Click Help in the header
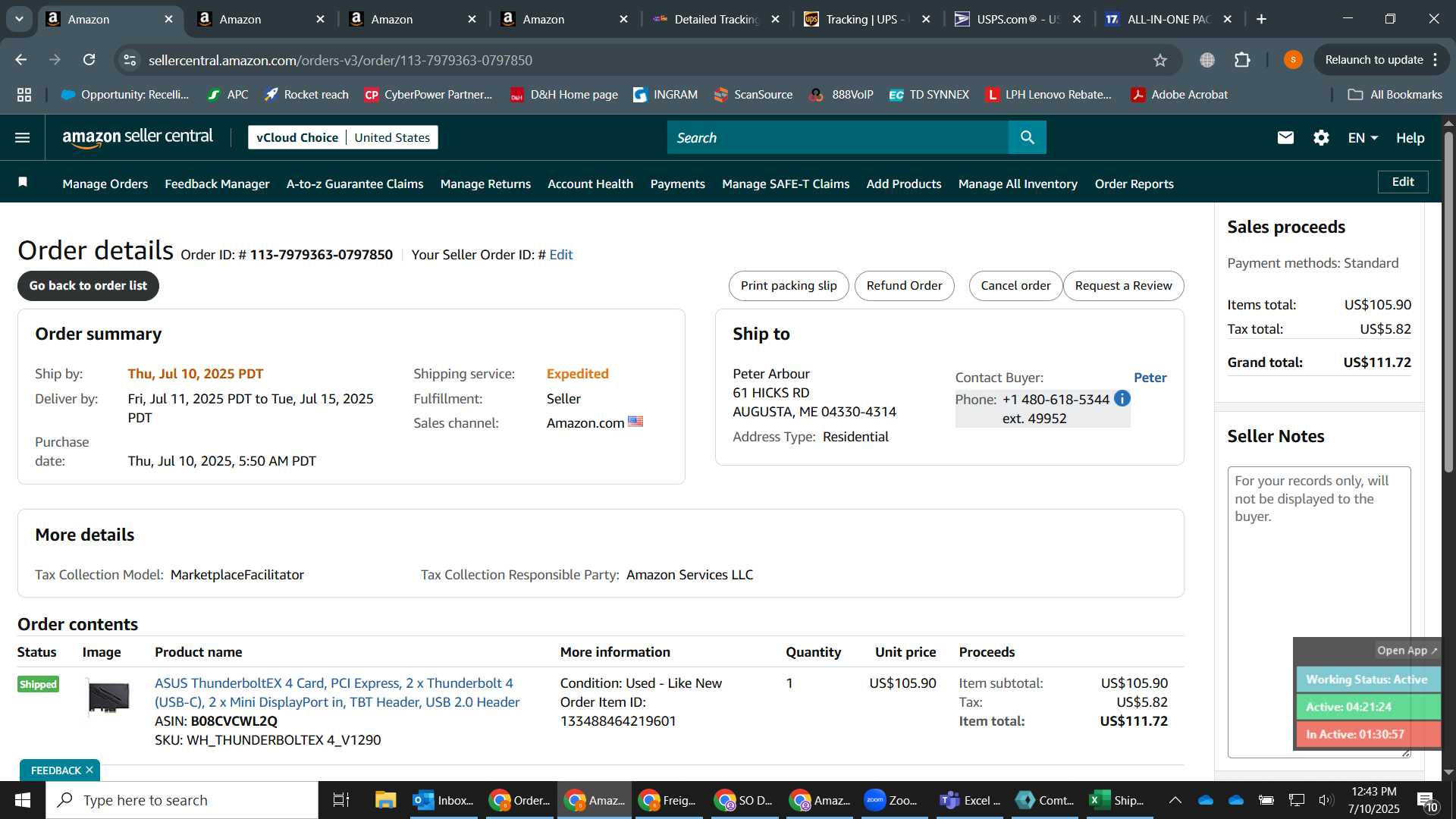Screen dimensions: 1456x819 1410,137
